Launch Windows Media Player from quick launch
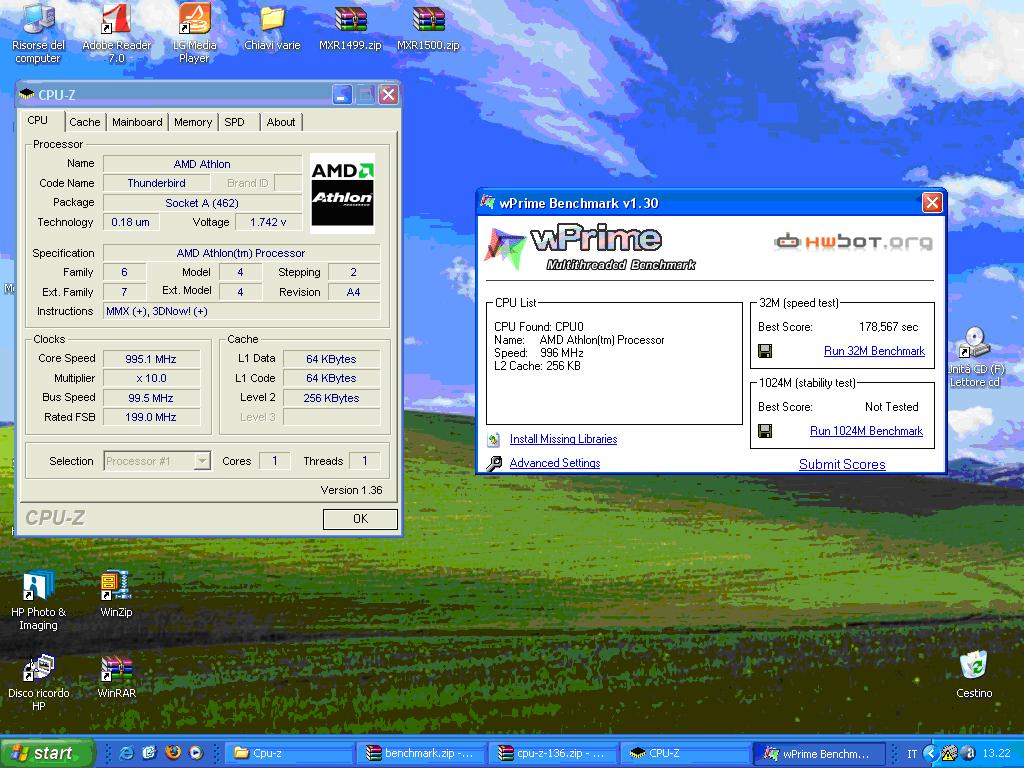This screenshot has height=768, width=1024. [x=196, y=753]
